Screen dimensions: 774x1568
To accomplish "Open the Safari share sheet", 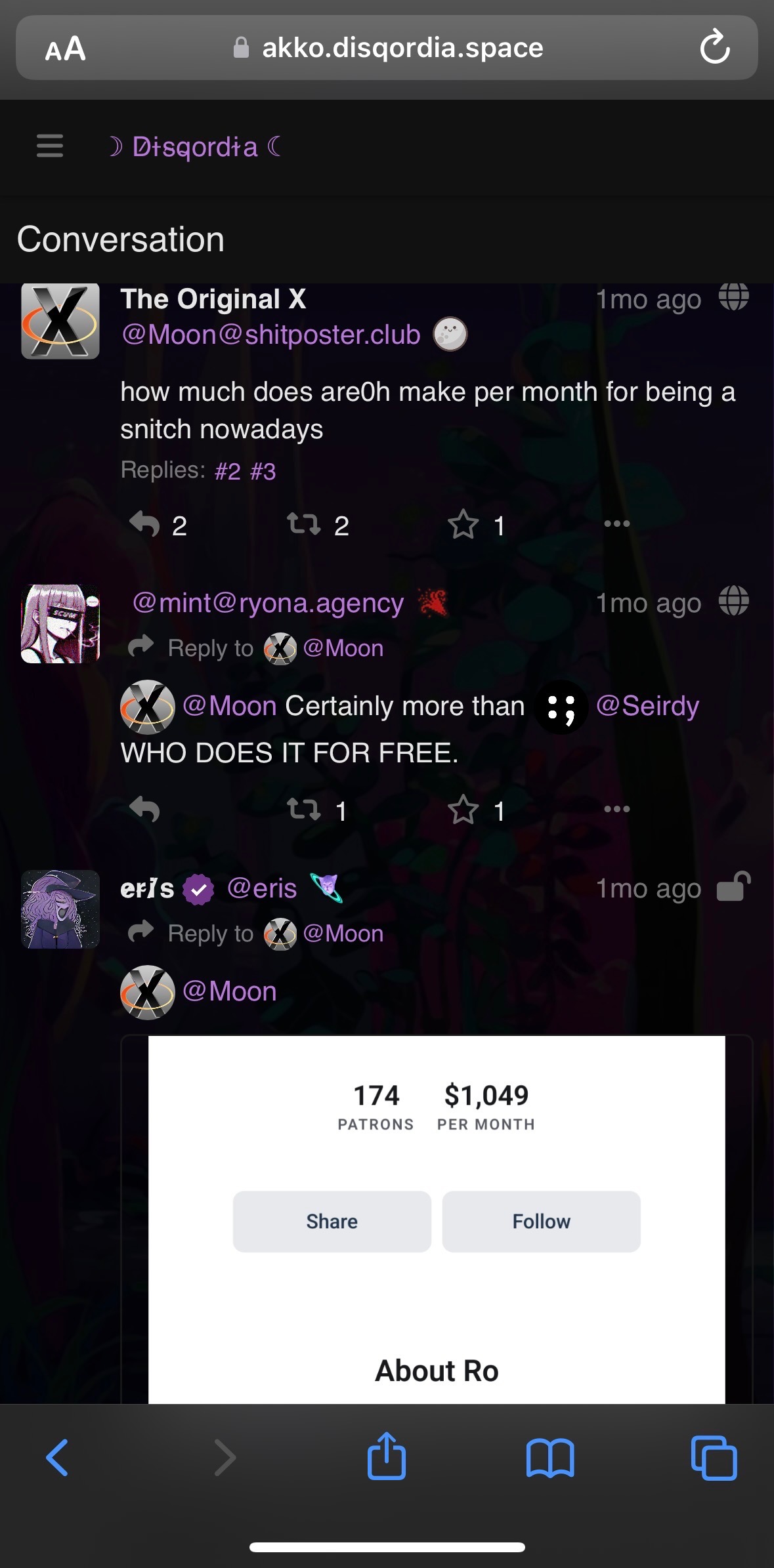I will tap(386, 1455).
